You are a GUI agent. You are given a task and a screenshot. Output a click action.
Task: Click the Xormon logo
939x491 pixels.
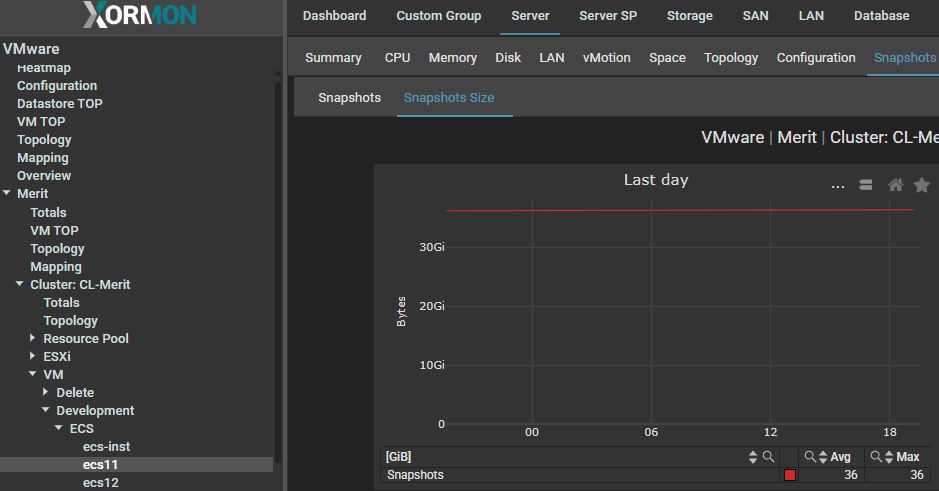point(140,14)
